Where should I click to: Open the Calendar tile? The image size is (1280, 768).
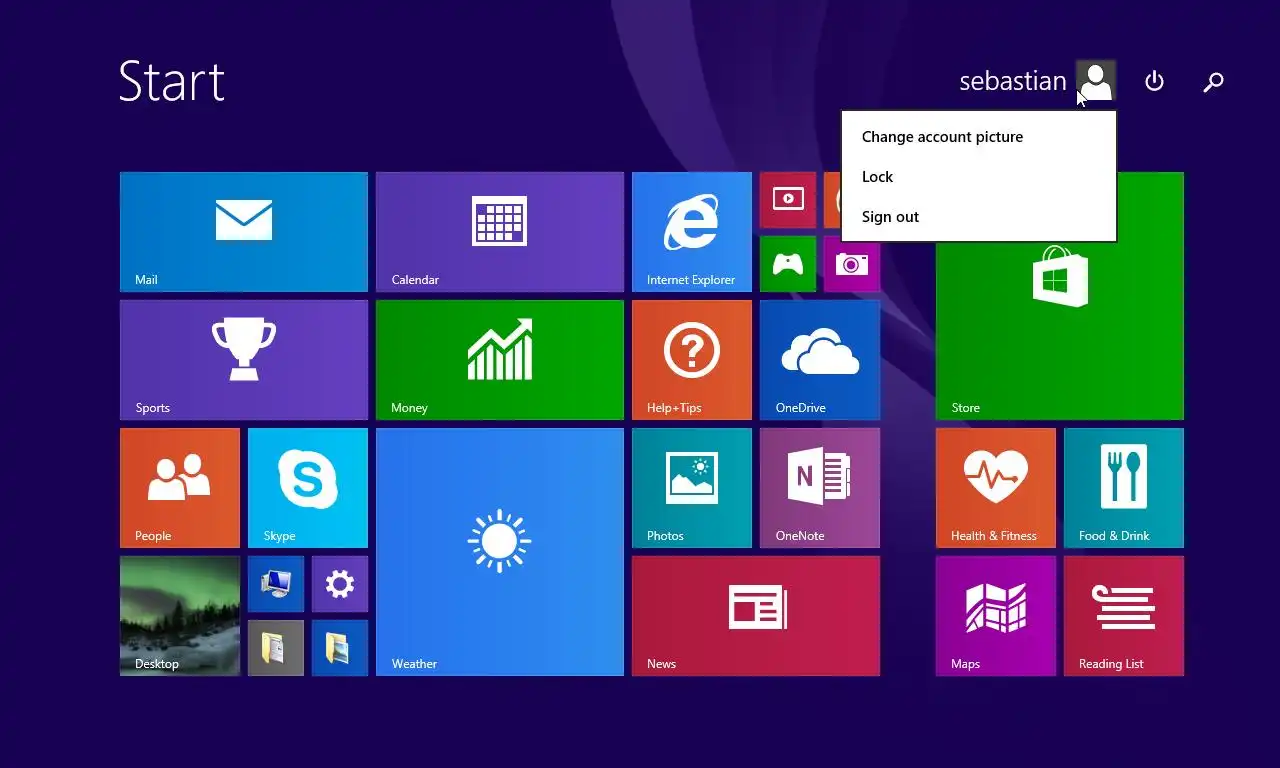(x=500, y=232)
